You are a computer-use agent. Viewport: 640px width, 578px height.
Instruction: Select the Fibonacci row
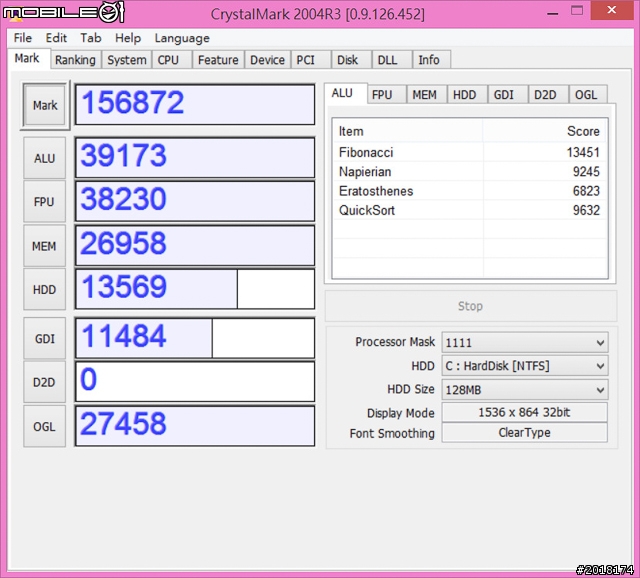[469, 152]
